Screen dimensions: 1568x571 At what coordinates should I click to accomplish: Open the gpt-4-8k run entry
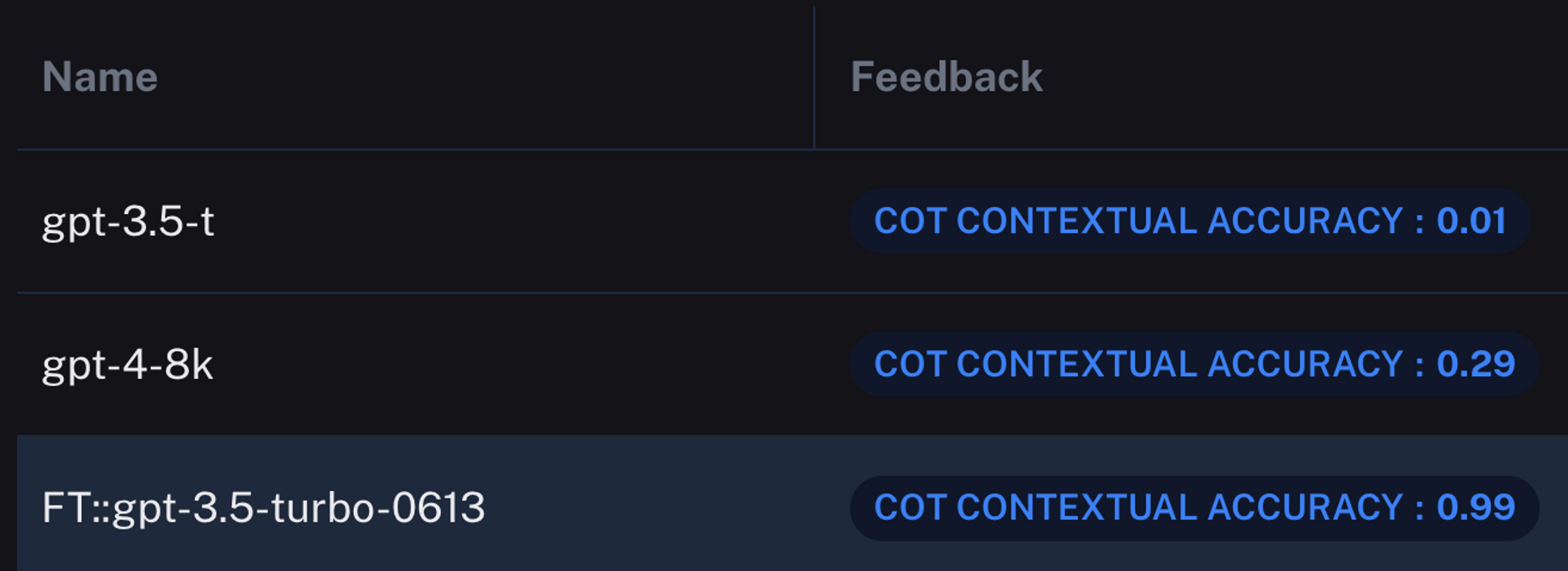click(x=127, y=365)
